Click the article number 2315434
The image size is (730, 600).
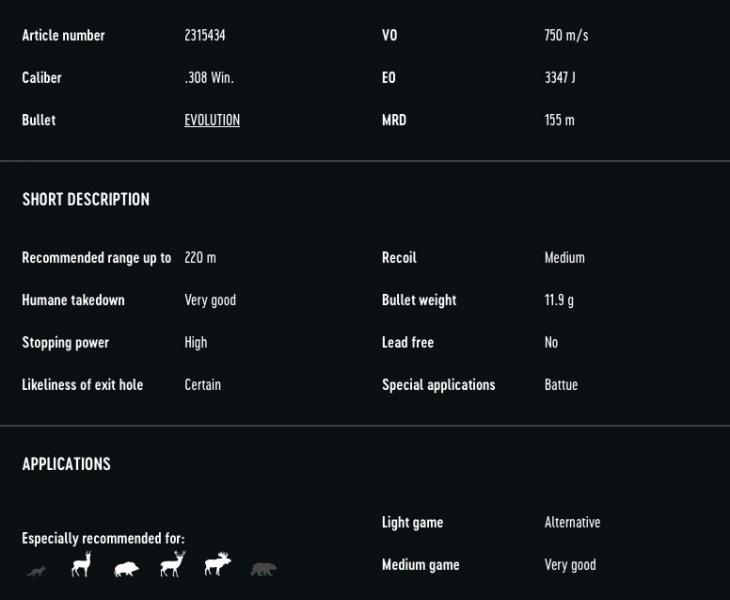[207, 35]
